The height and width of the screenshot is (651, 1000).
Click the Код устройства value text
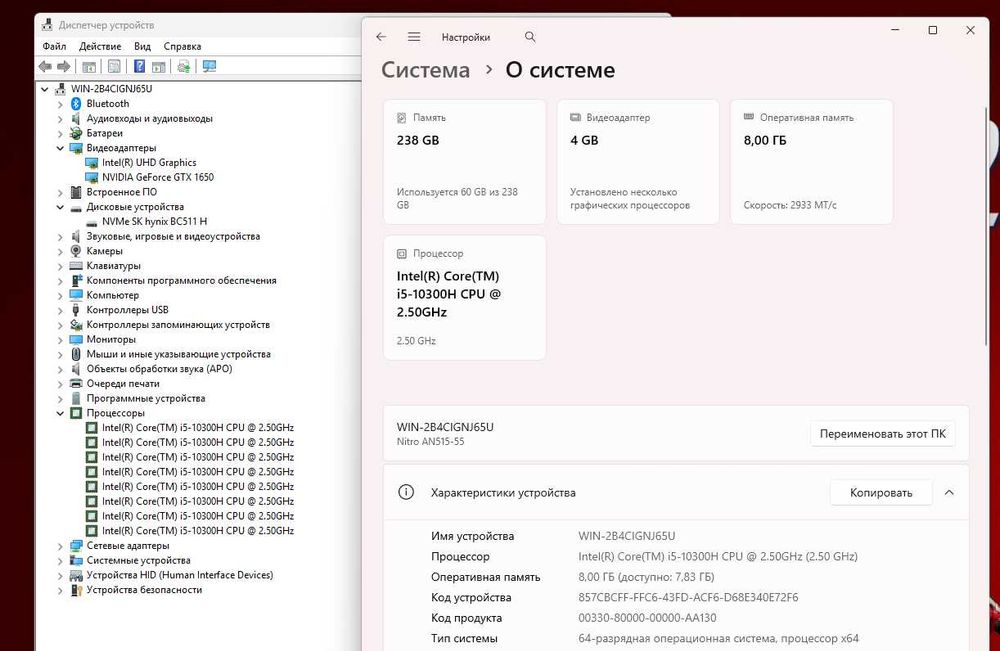688,597
